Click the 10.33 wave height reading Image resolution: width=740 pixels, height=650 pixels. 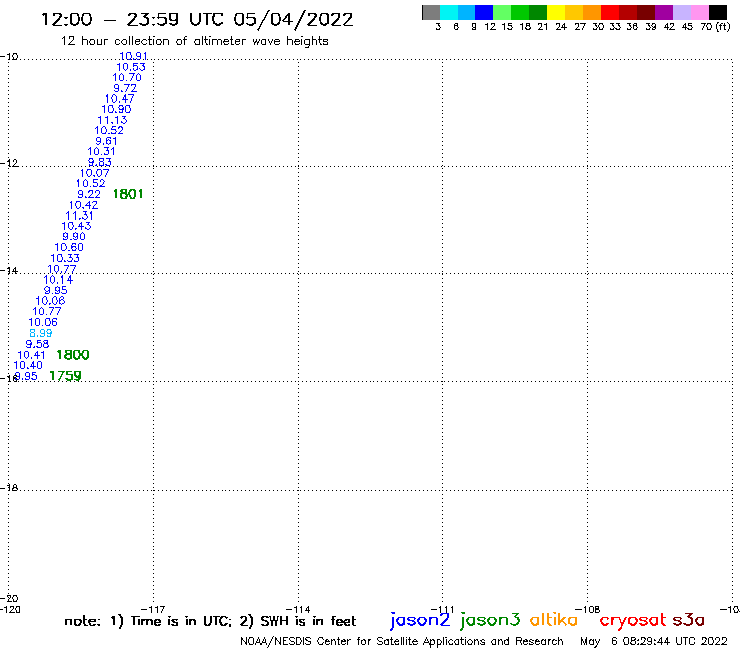[65, 258]
